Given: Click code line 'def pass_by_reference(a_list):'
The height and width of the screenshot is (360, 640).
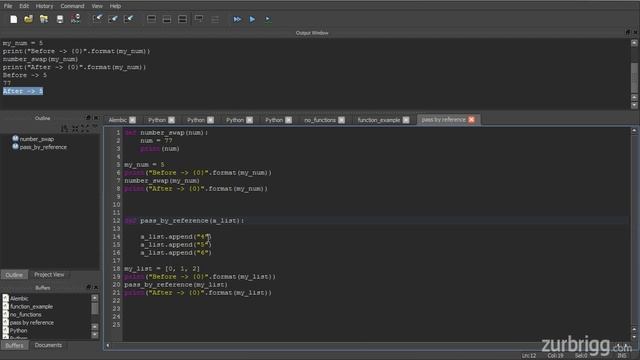Looking at the screenshot, I should 184,220.
